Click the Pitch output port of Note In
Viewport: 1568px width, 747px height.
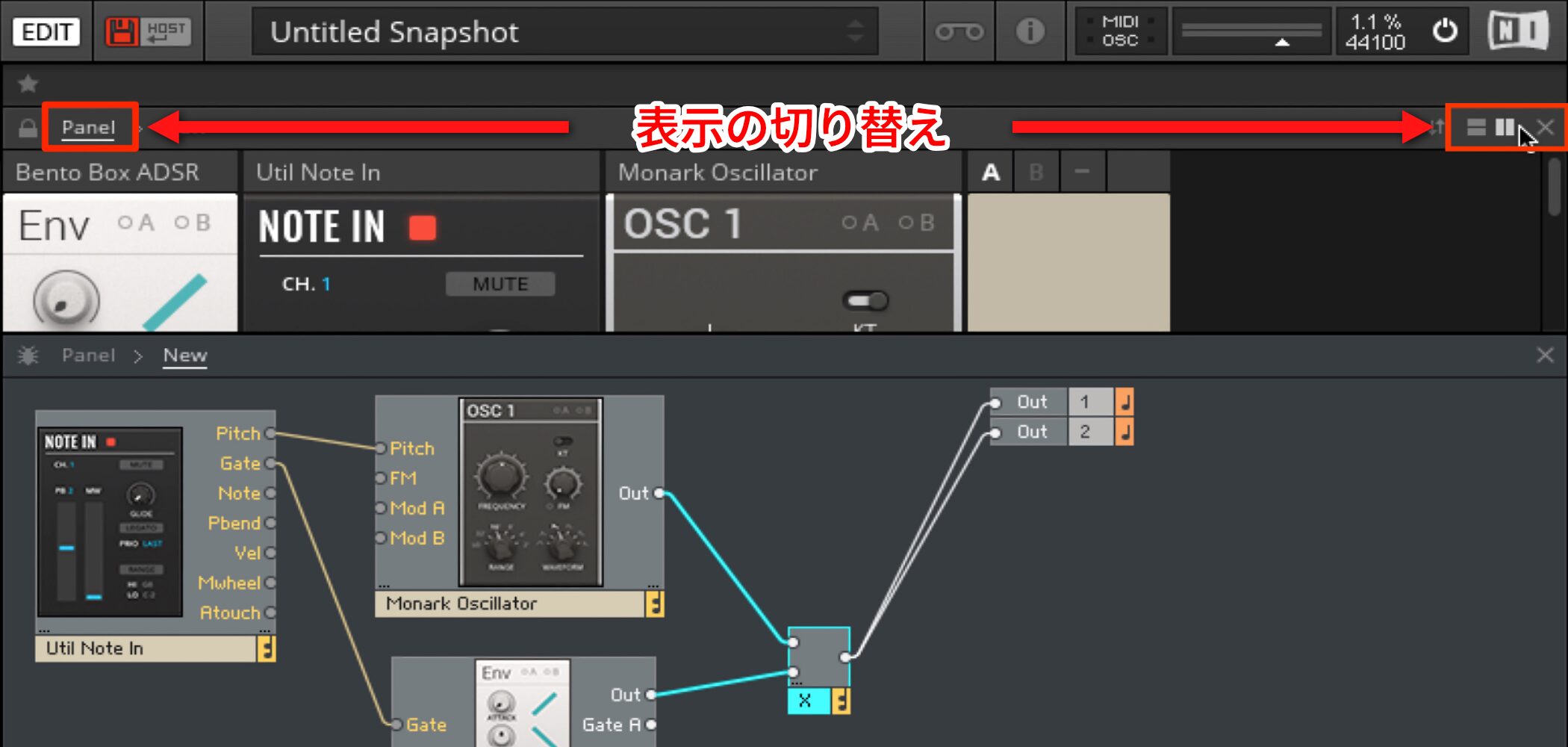point(270,433)
